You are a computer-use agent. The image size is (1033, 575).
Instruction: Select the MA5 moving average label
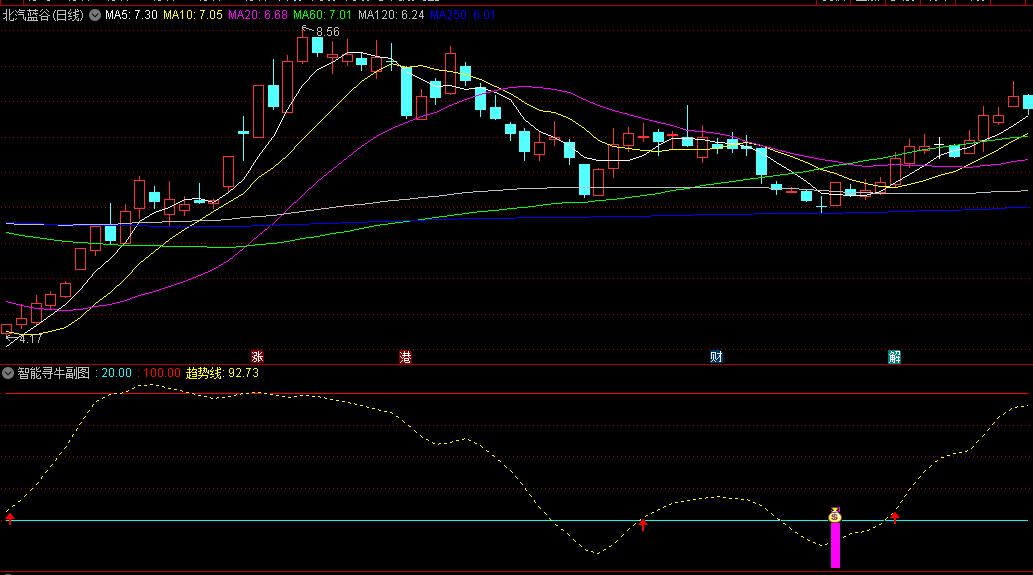131,16
